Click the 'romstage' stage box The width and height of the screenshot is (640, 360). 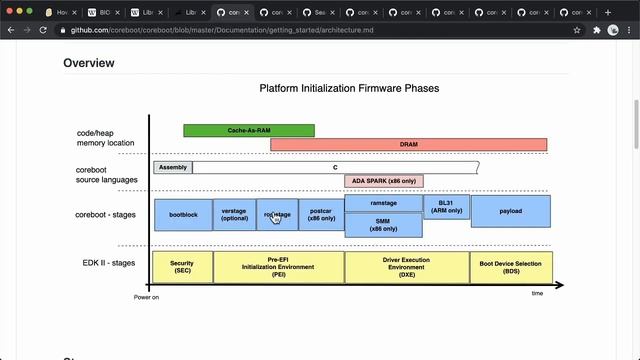click(x=278, y=215)
